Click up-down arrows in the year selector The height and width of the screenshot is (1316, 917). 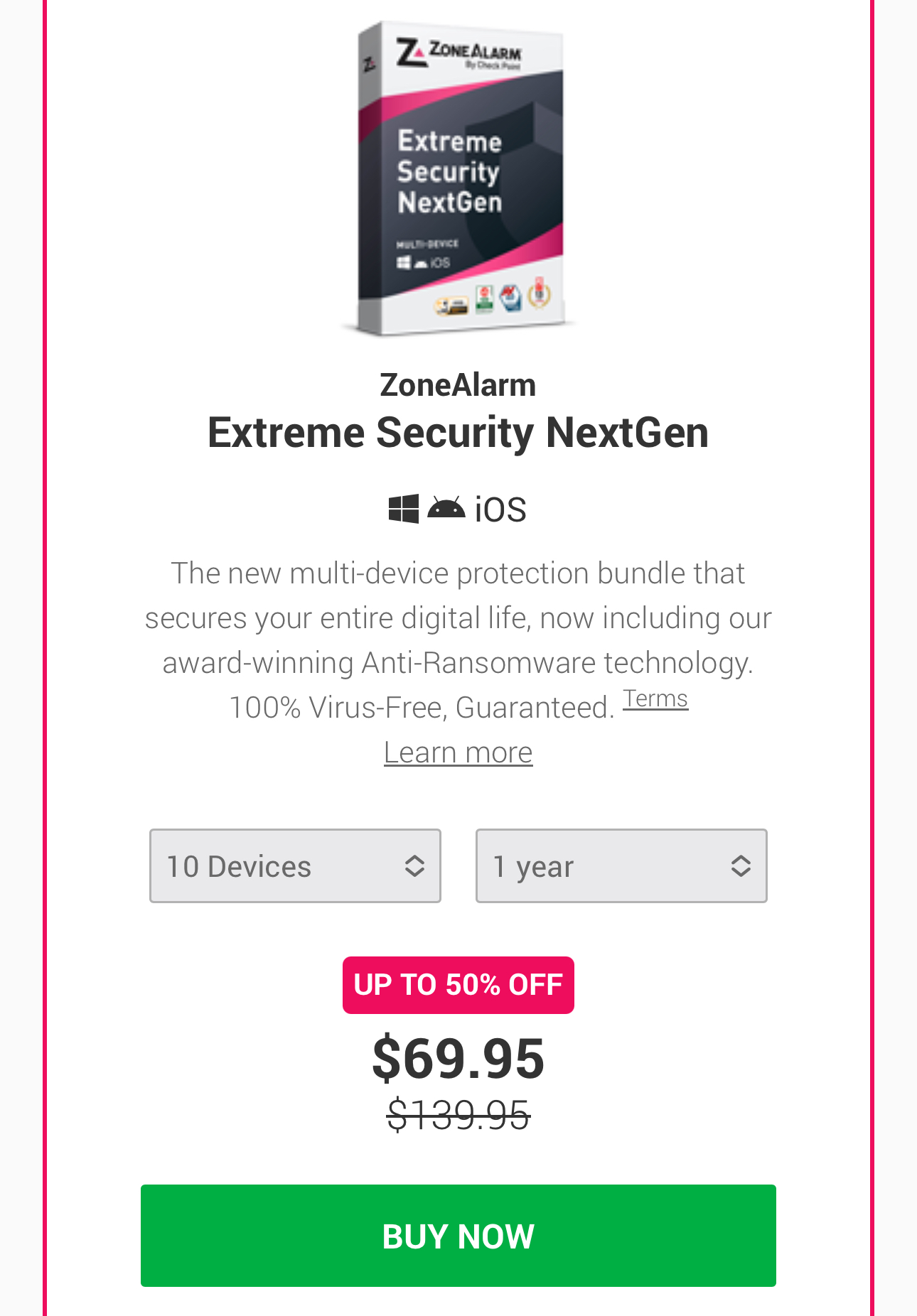741,865
